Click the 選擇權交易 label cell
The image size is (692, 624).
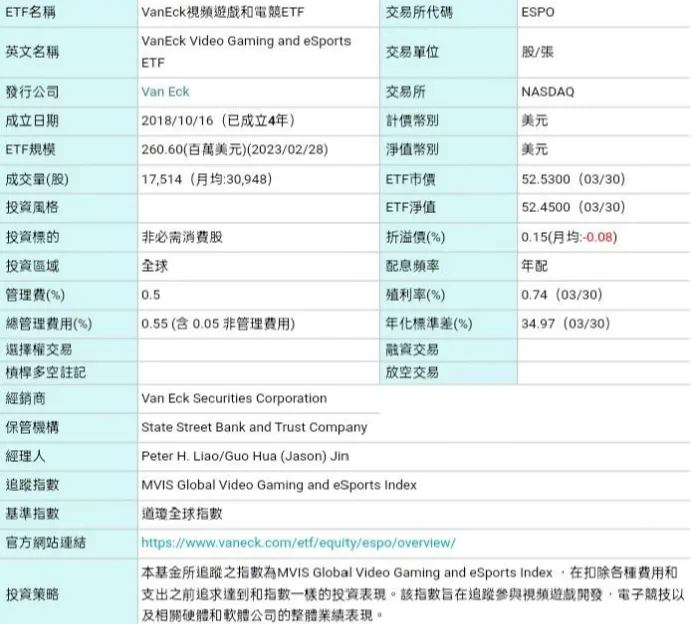tap(69, 350)
